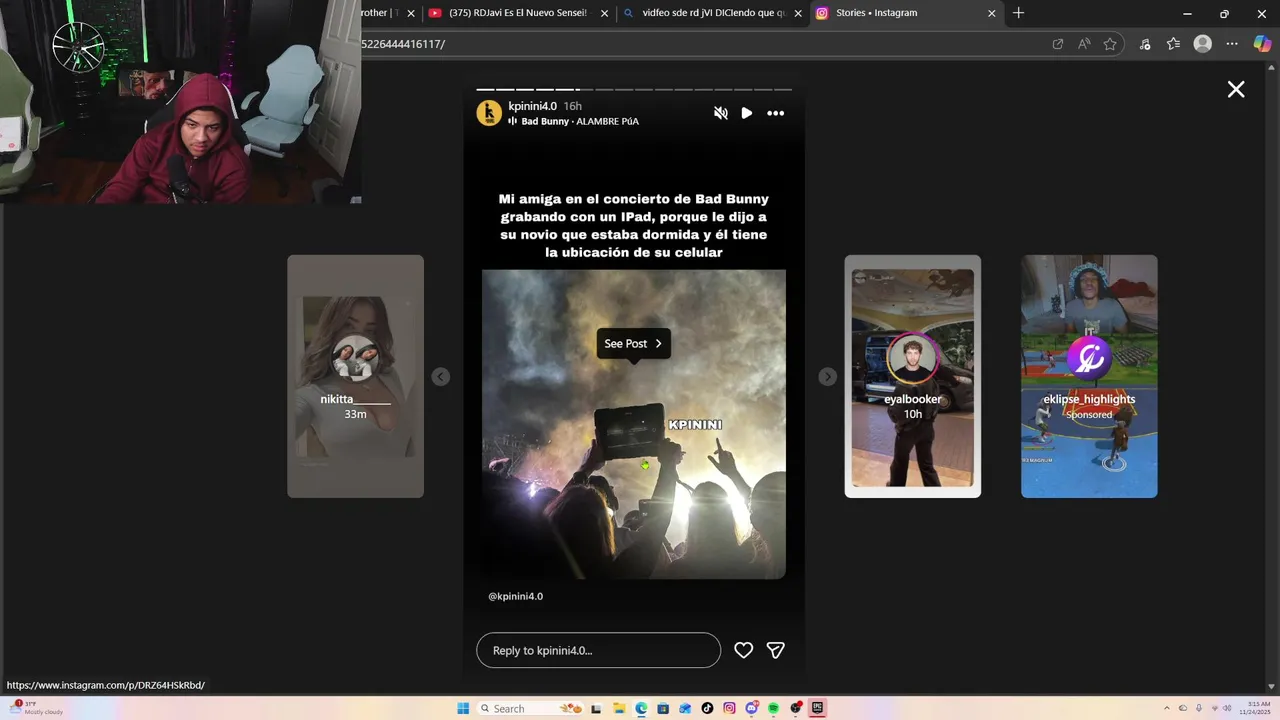
Task: Activate Read aloud in address bar
Action: pyautogui.click(x=1084, y=44)
